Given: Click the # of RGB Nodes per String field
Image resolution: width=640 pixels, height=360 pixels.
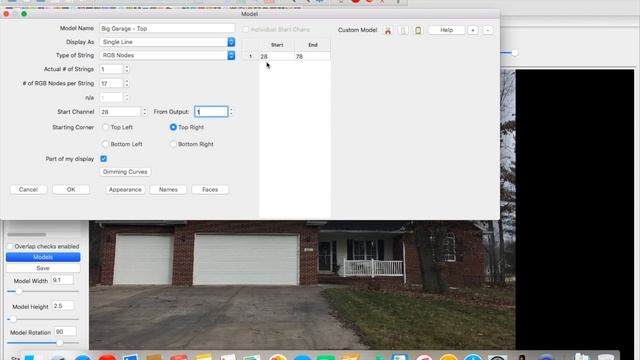Looking at the screenshot, I should tap(111, 83).
